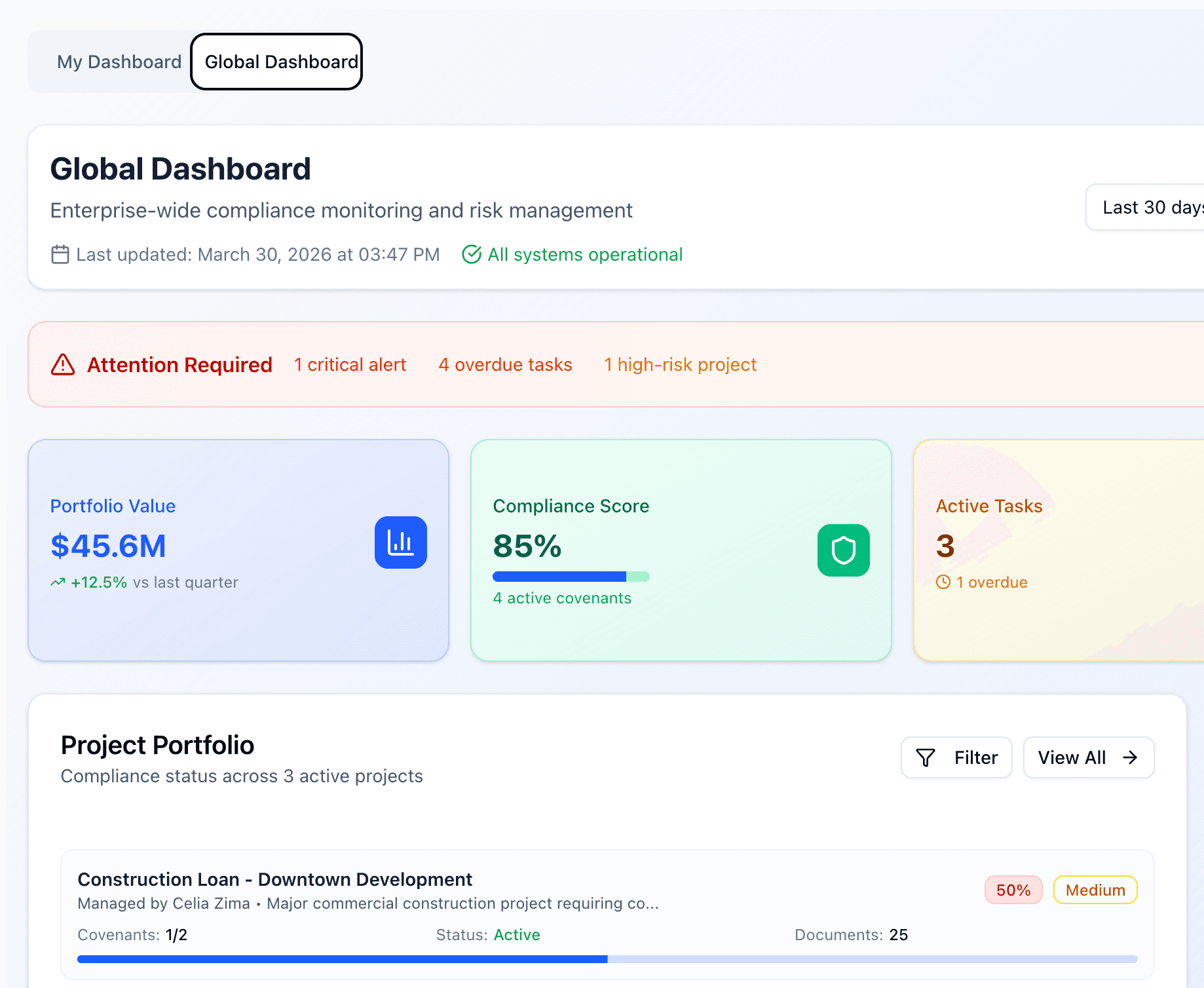Screen dimensions: 1204x988
Task: Click the bar chart icon on Portfolio Value card
Action: click(400, 542)
